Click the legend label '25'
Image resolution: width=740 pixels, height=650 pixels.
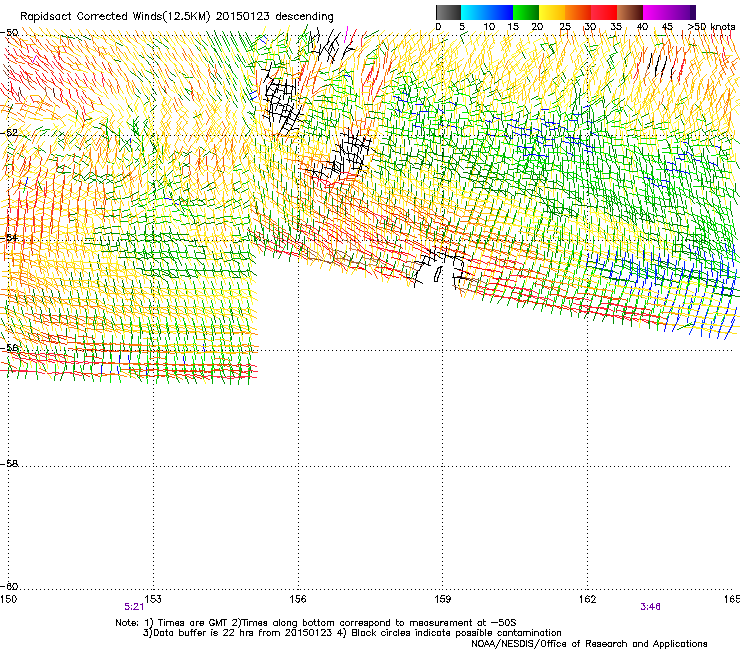pos(564,27)
